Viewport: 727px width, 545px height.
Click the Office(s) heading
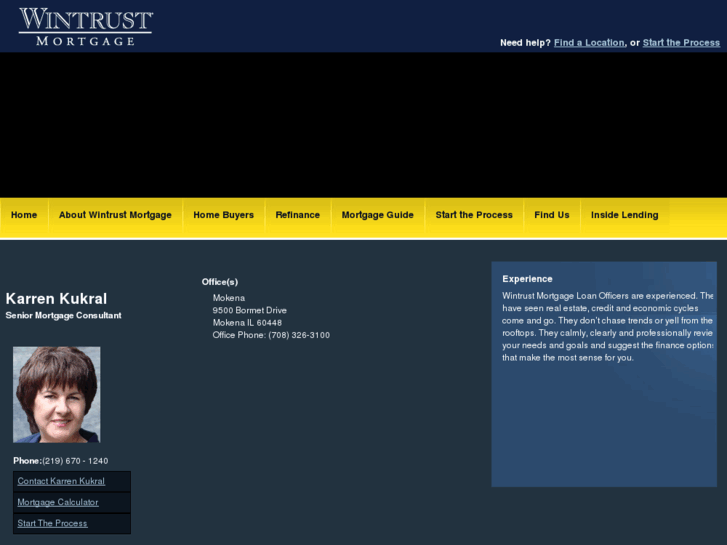(220, 282)
